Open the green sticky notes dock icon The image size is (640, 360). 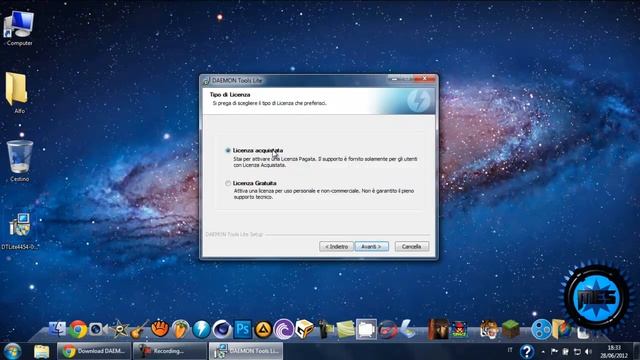pyautogui.click(x=346, y=329)
